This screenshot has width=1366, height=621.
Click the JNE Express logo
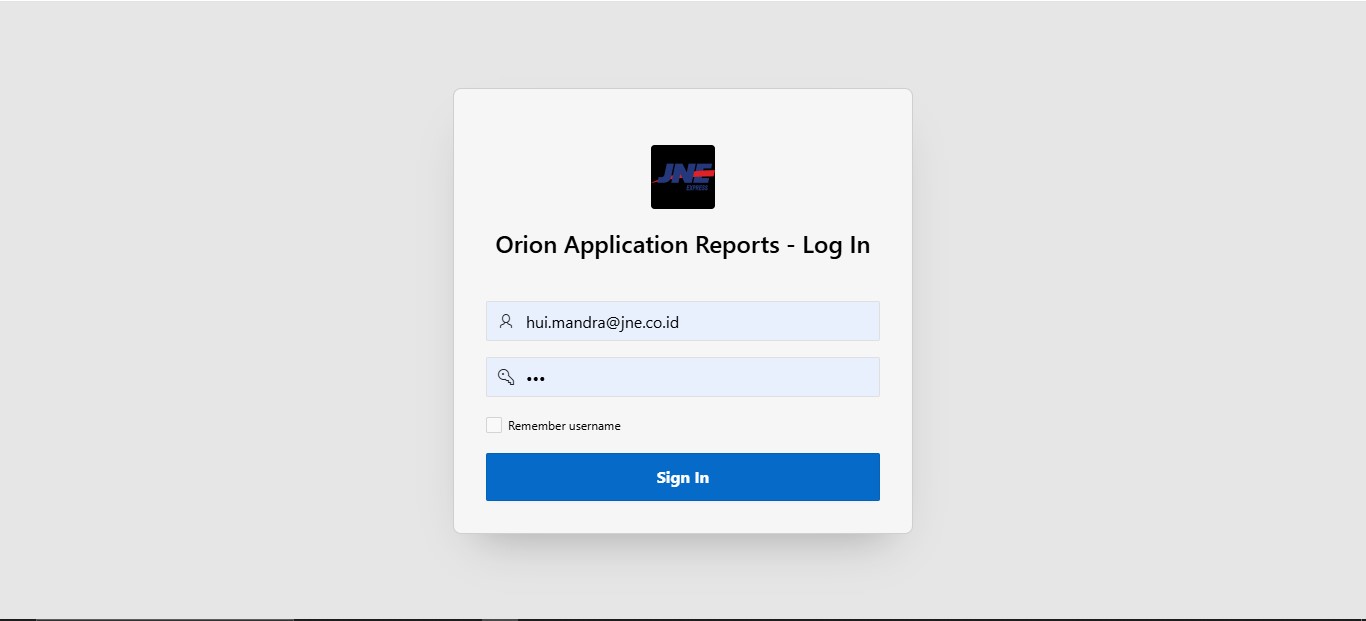(683, 177)
